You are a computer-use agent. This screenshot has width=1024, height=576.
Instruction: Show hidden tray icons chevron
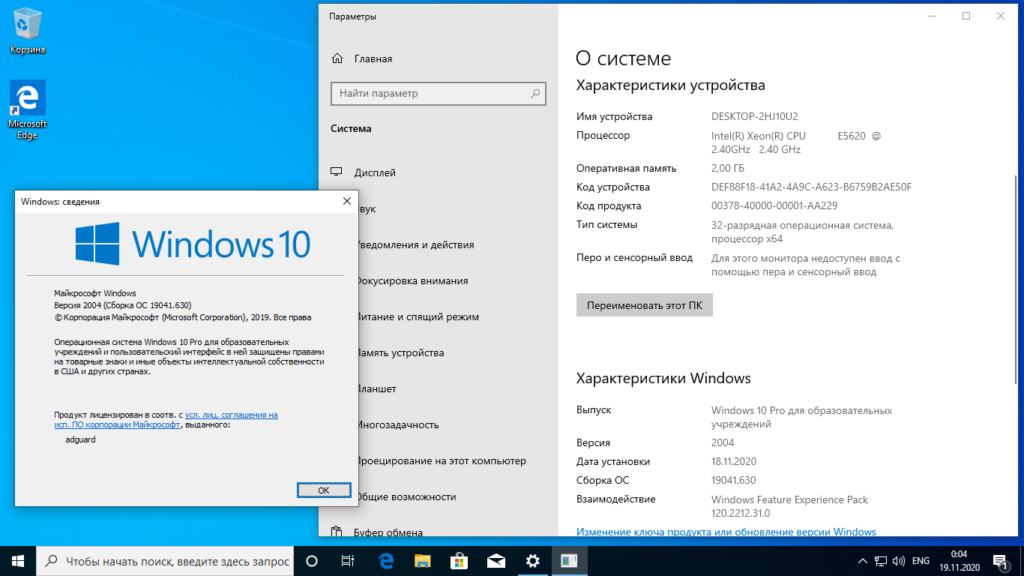862,561
